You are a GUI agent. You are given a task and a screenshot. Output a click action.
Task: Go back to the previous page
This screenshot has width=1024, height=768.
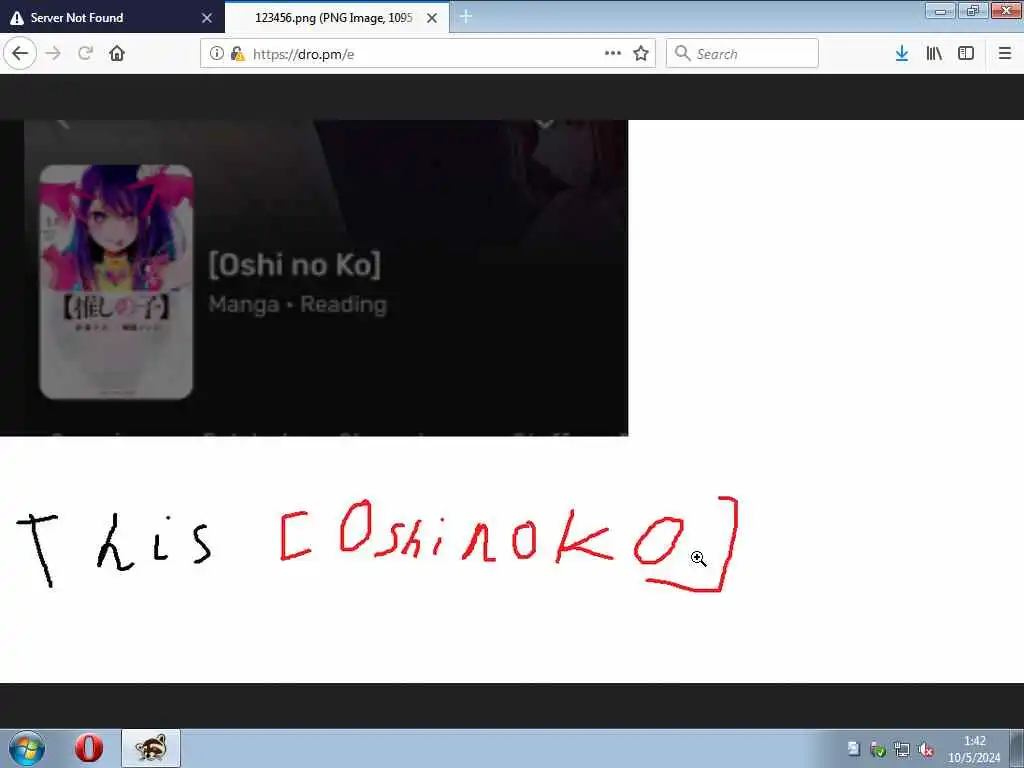click(20, 54)
